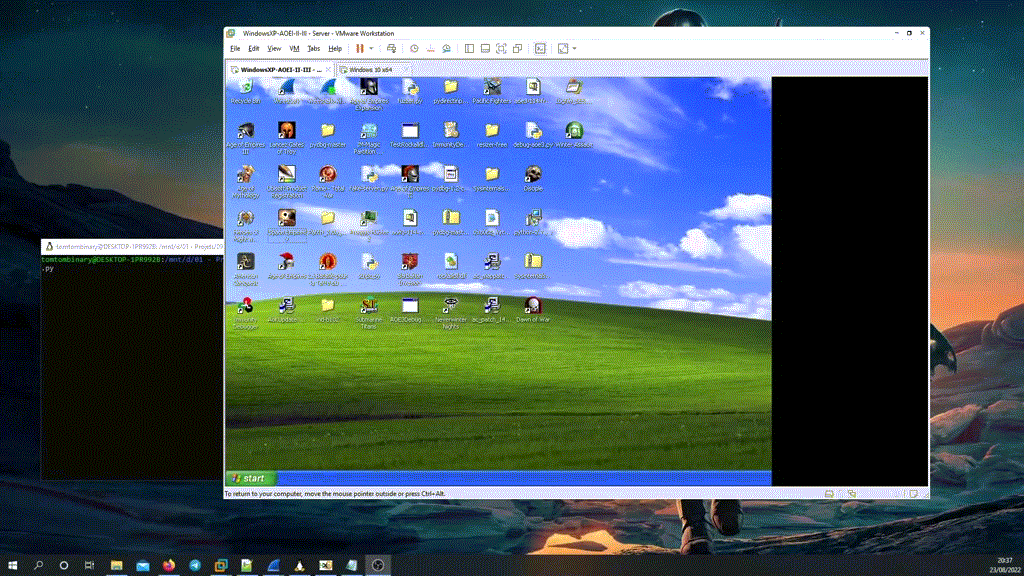Select the Dawn of War shortcut

[533, 310]
